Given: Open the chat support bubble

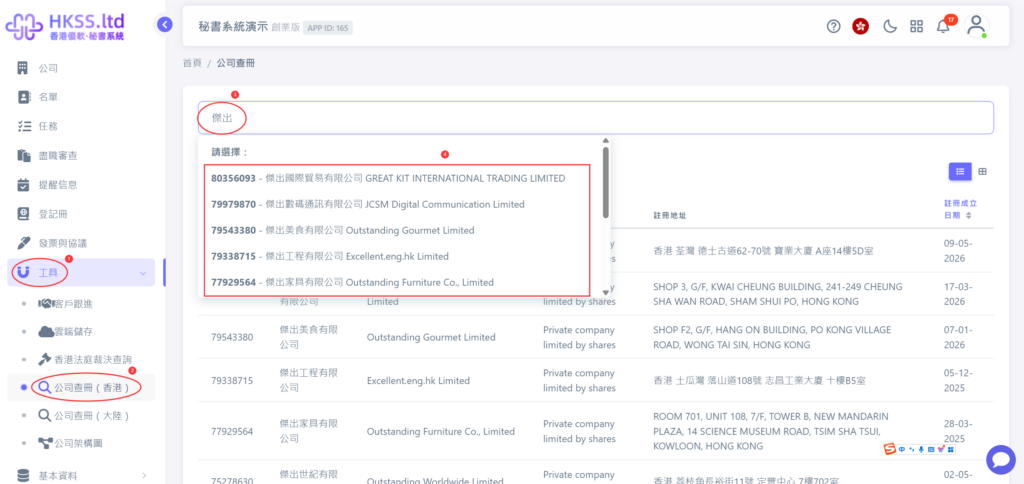Looking at the screenshot, I should point(1000,460).
